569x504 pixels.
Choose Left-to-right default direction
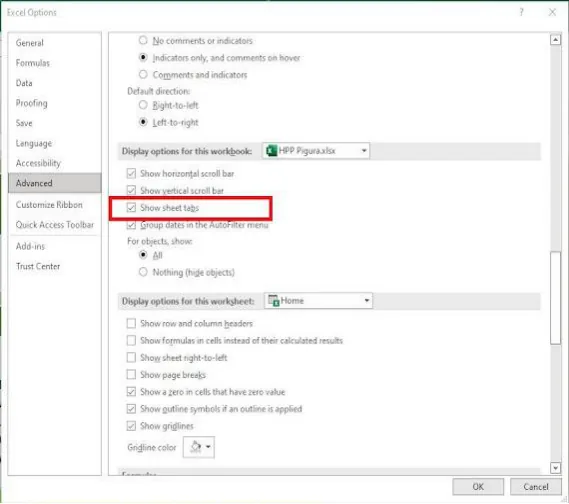pyautogui.click(x=143, y=122)
